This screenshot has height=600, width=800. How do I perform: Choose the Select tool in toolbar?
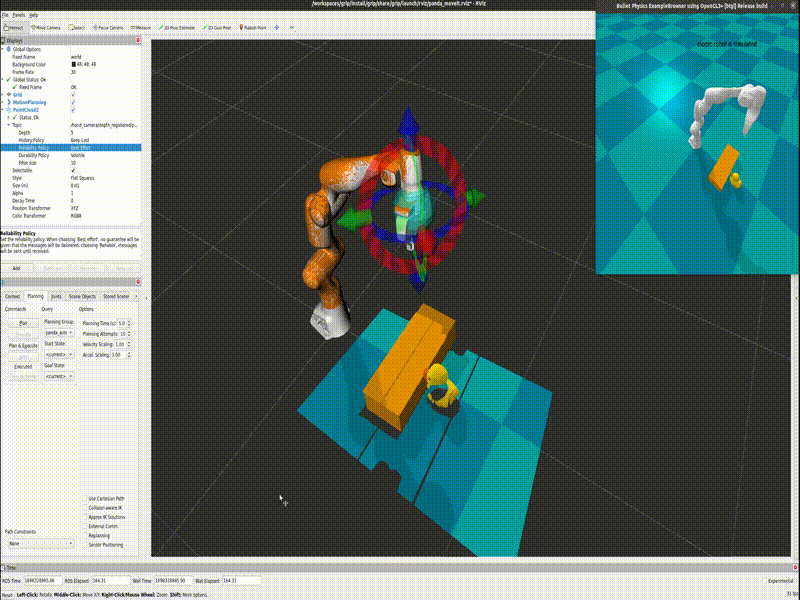coord(78,28)
